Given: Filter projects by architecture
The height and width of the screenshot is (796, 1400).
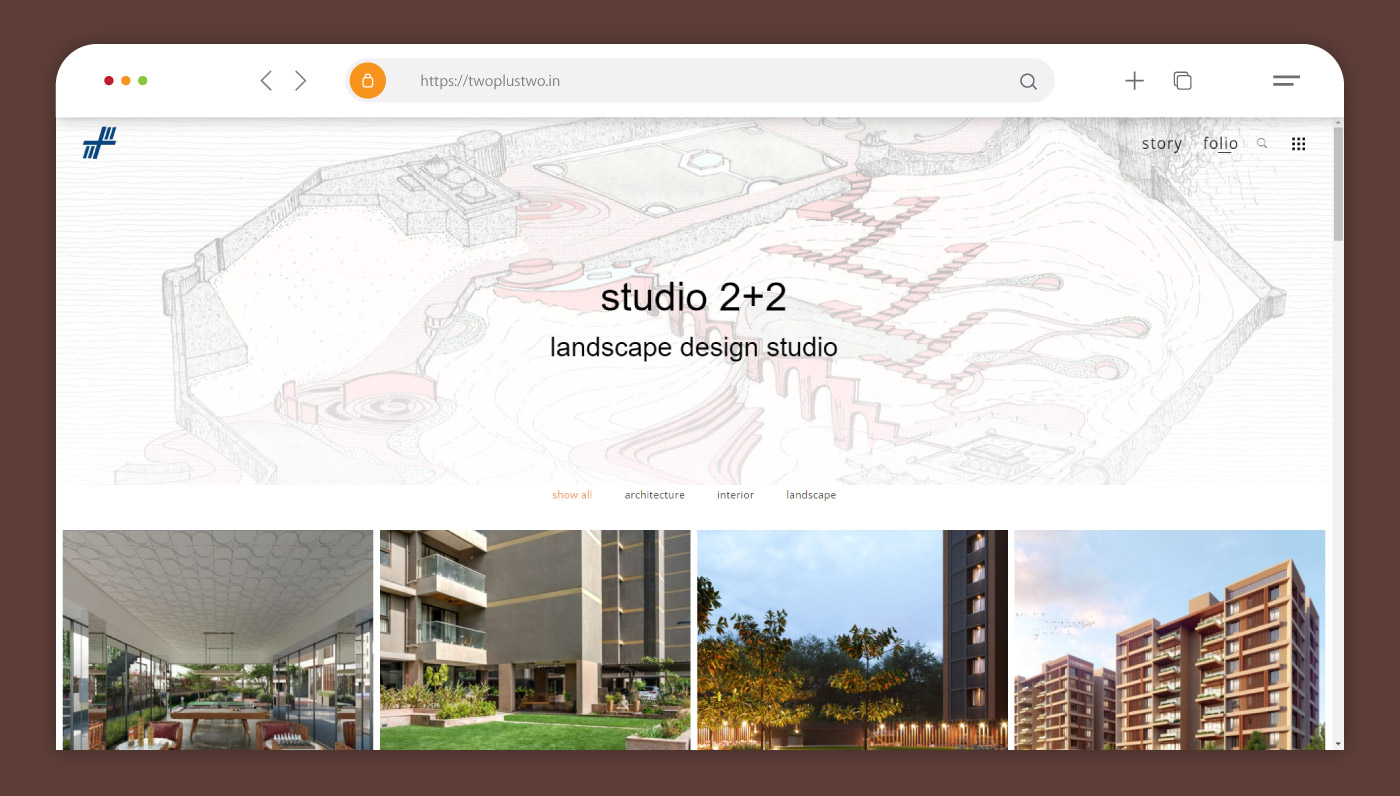Looking at the screenshot, I should tap(655, 495).
